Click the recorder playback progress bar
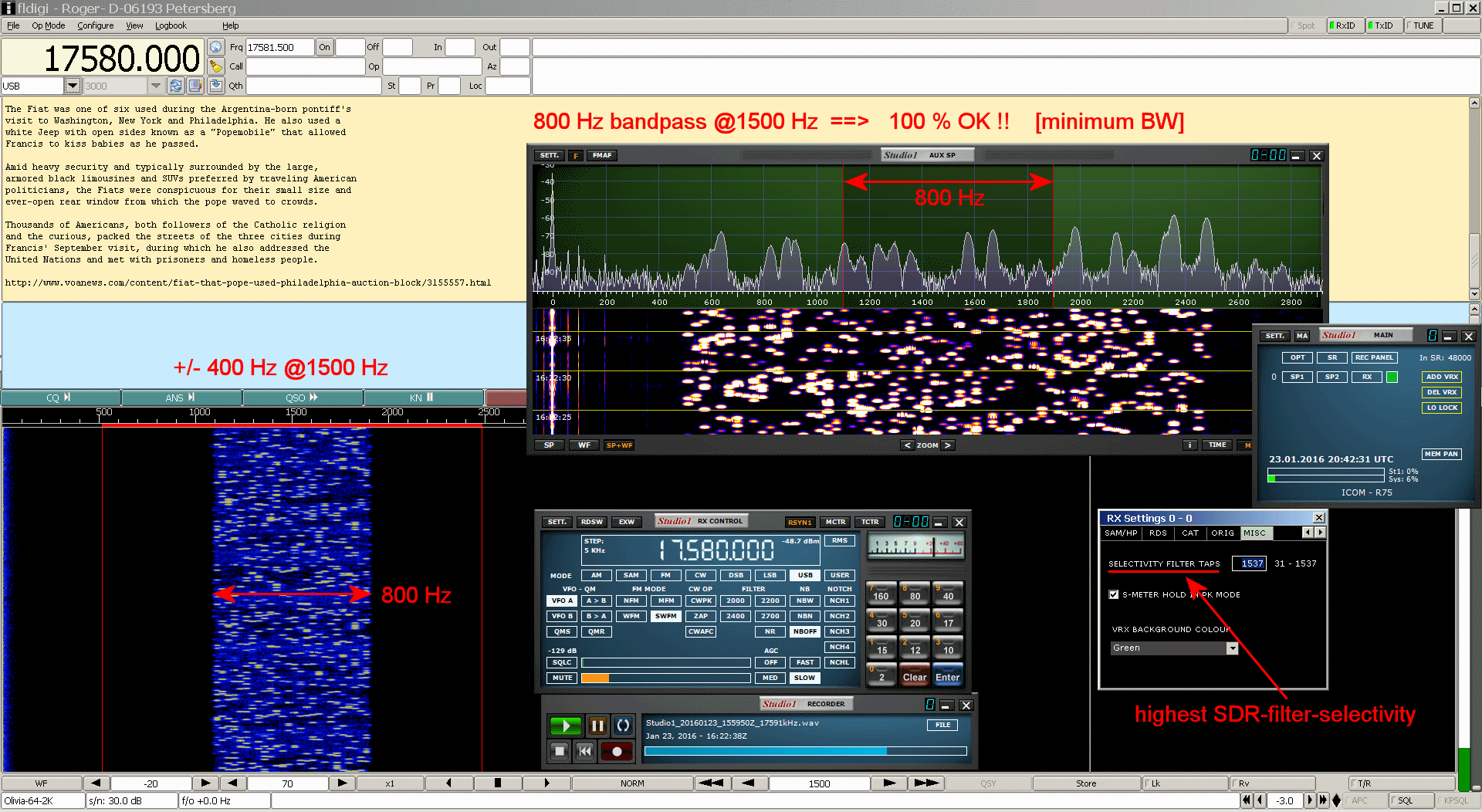1482x812 pixels. (805, 751)
